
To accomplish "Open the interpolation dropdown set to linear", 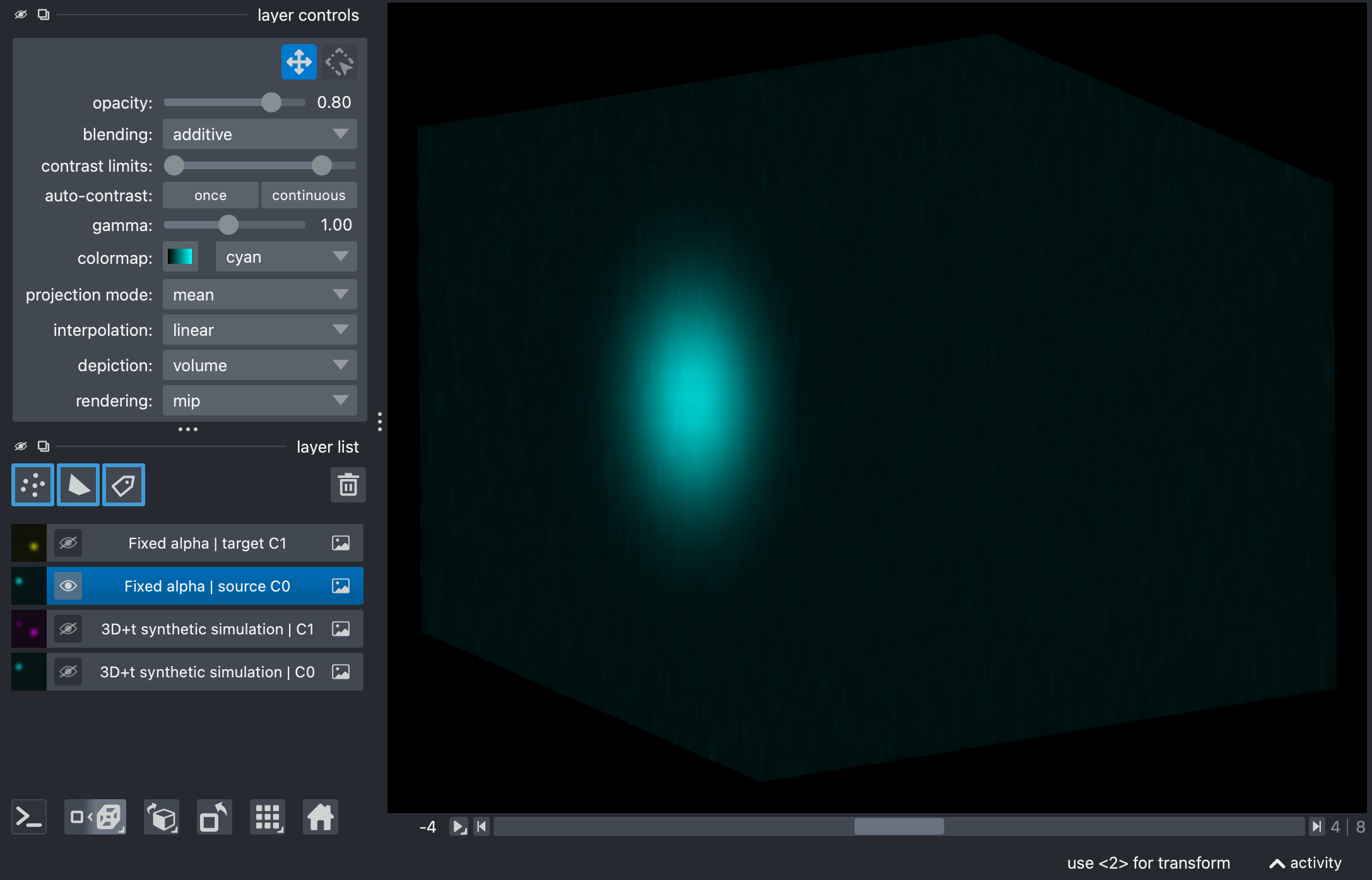I will 260,330.
